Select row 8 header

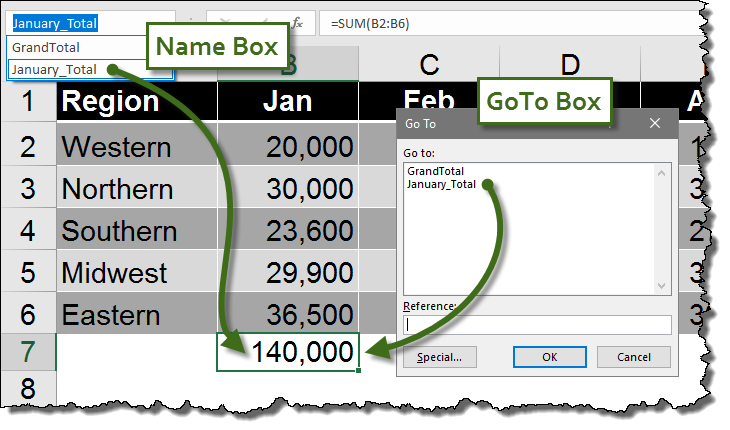point(28,388)
